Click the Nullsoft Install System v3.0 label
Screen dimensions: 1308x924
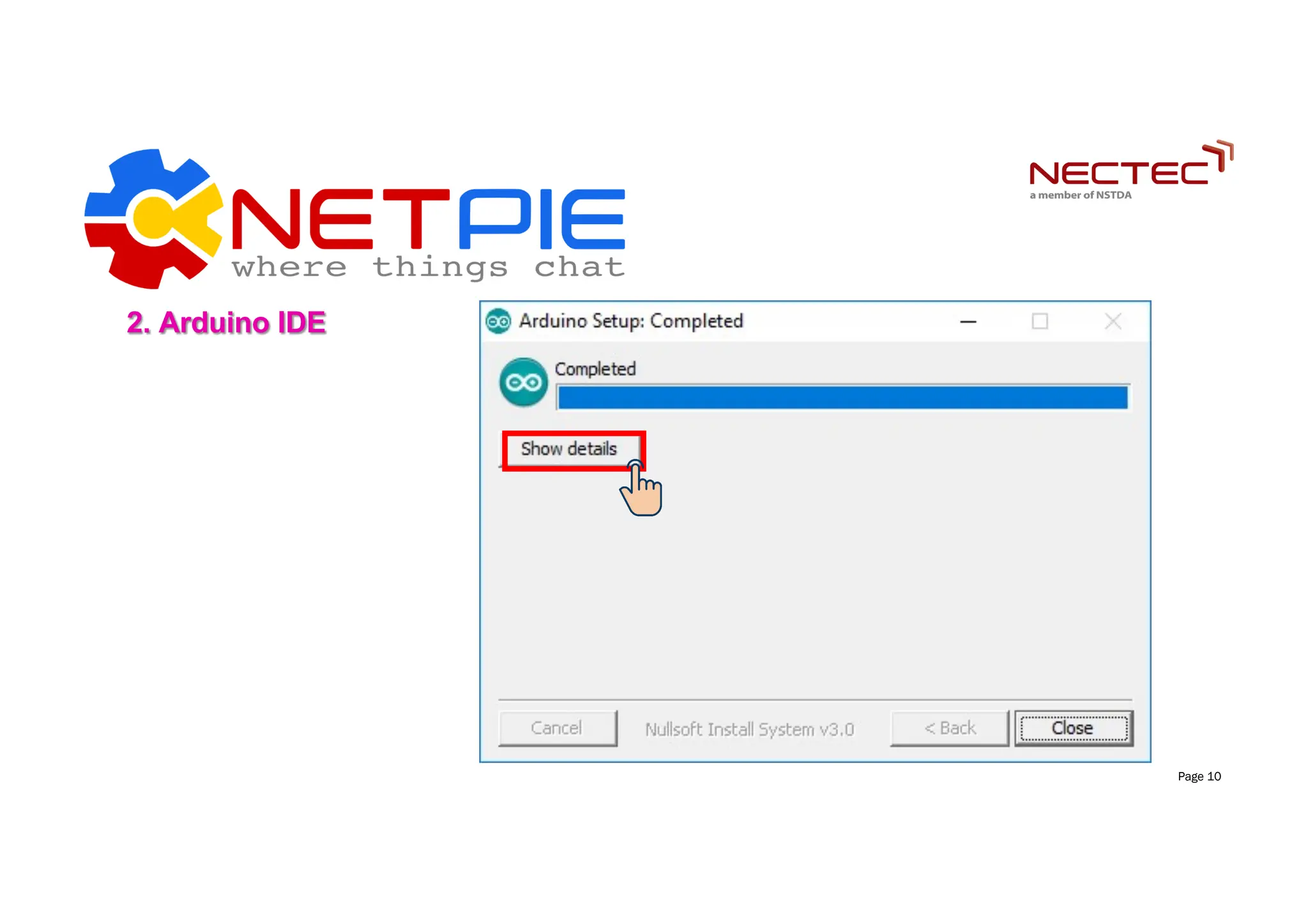(749, 729)
